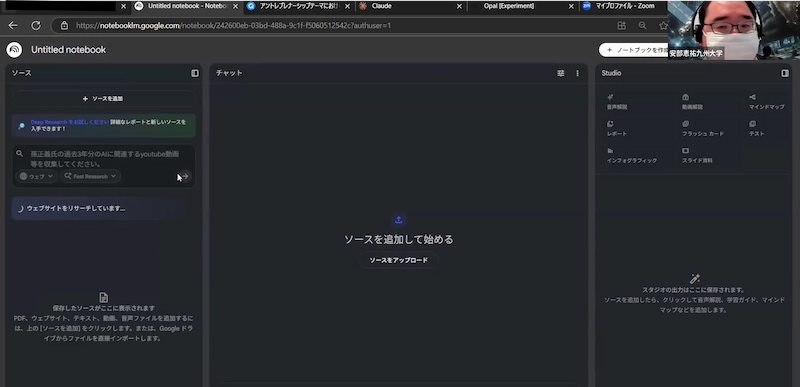
Task: Open chat settings sliders icon
Action: [x=561, y=73]
